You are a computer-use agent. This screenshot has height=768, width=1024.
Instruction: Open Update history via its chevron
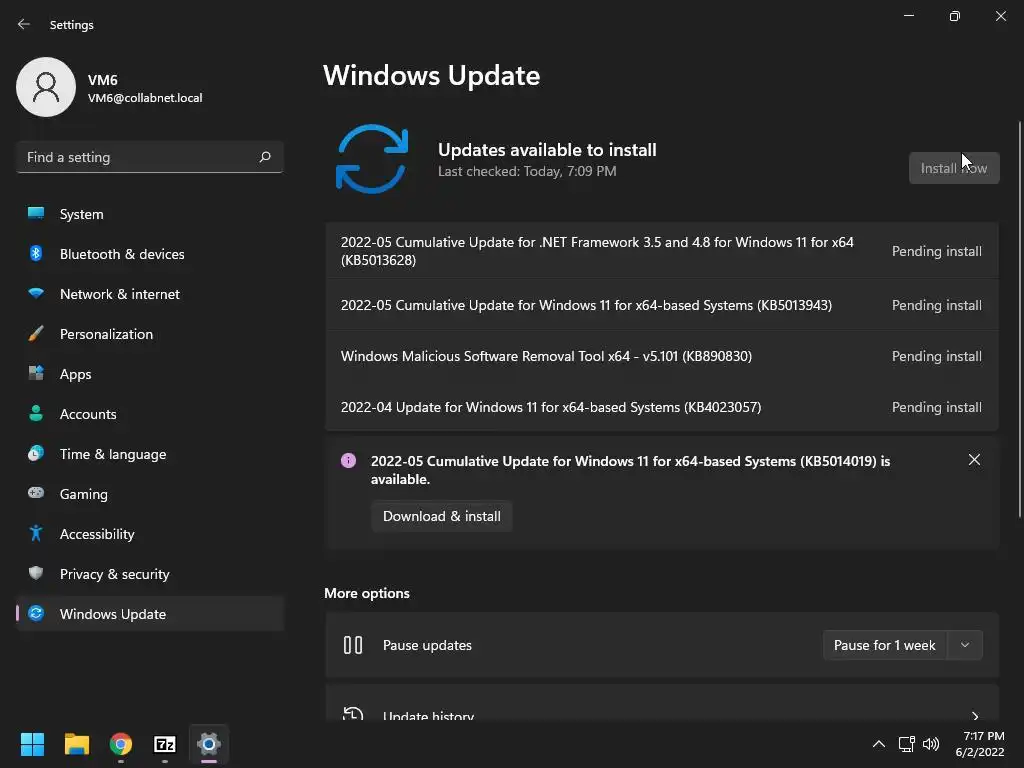click(975, 716)
